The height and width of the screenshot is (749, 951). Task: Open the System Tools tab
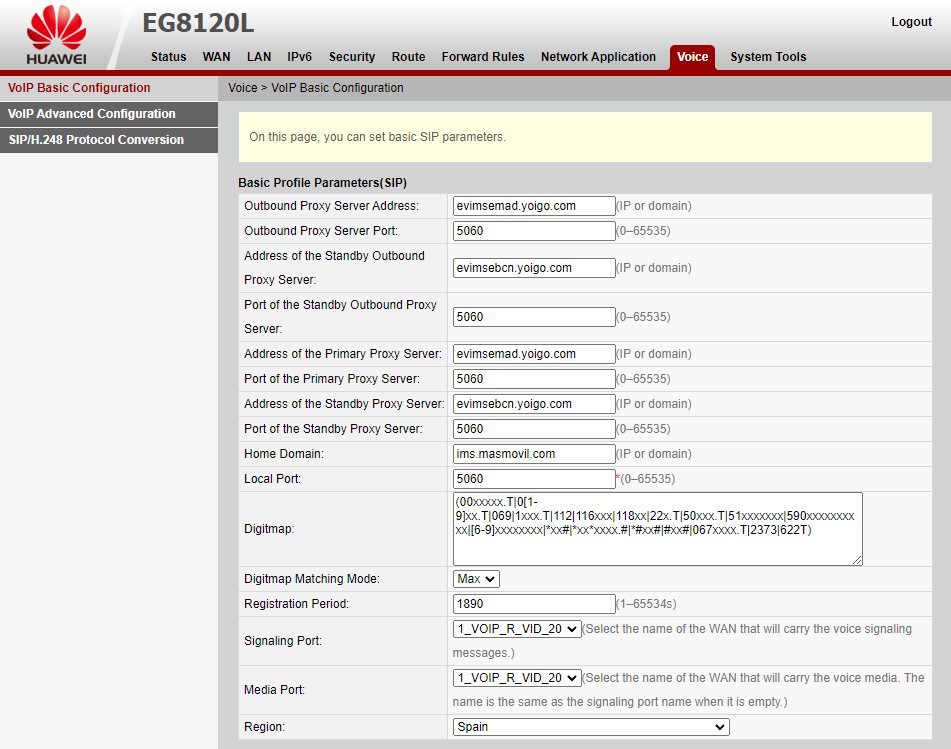768,57
